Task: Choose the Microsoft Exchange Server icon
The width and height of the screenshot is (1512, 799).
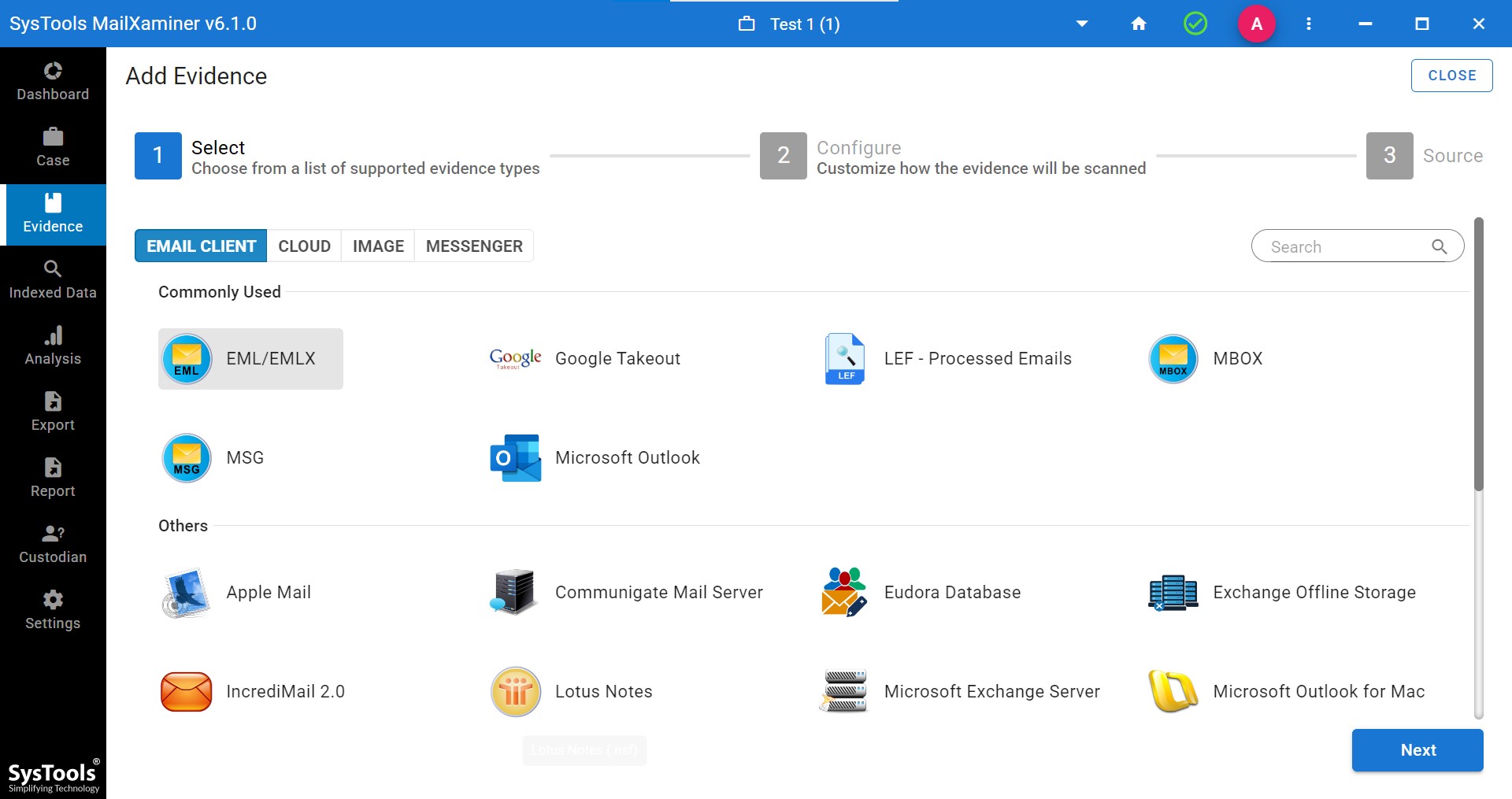Action: (x=844, y=692)
